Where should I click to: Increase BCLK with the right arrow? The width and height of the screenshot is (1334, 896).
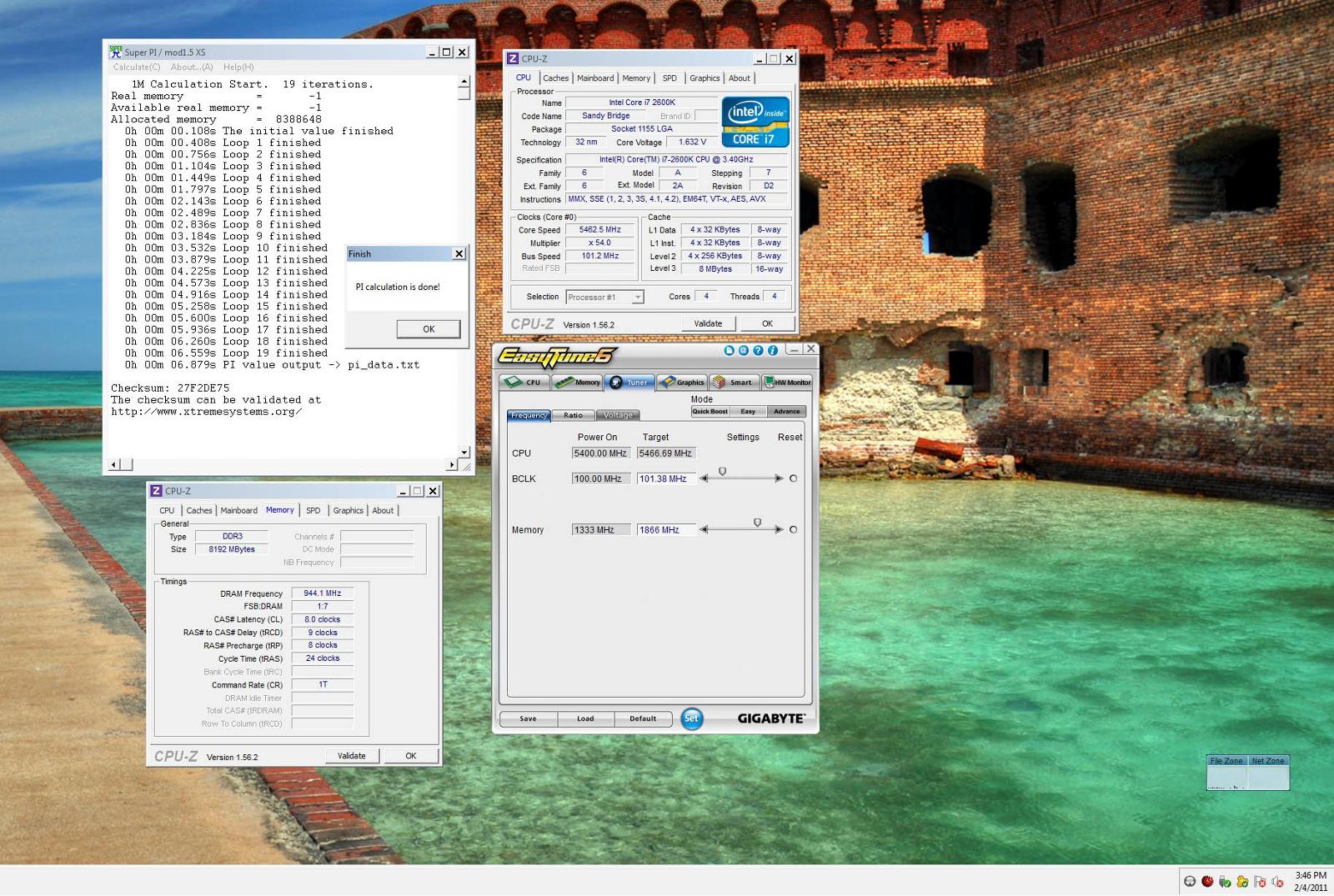pos(779,478)
